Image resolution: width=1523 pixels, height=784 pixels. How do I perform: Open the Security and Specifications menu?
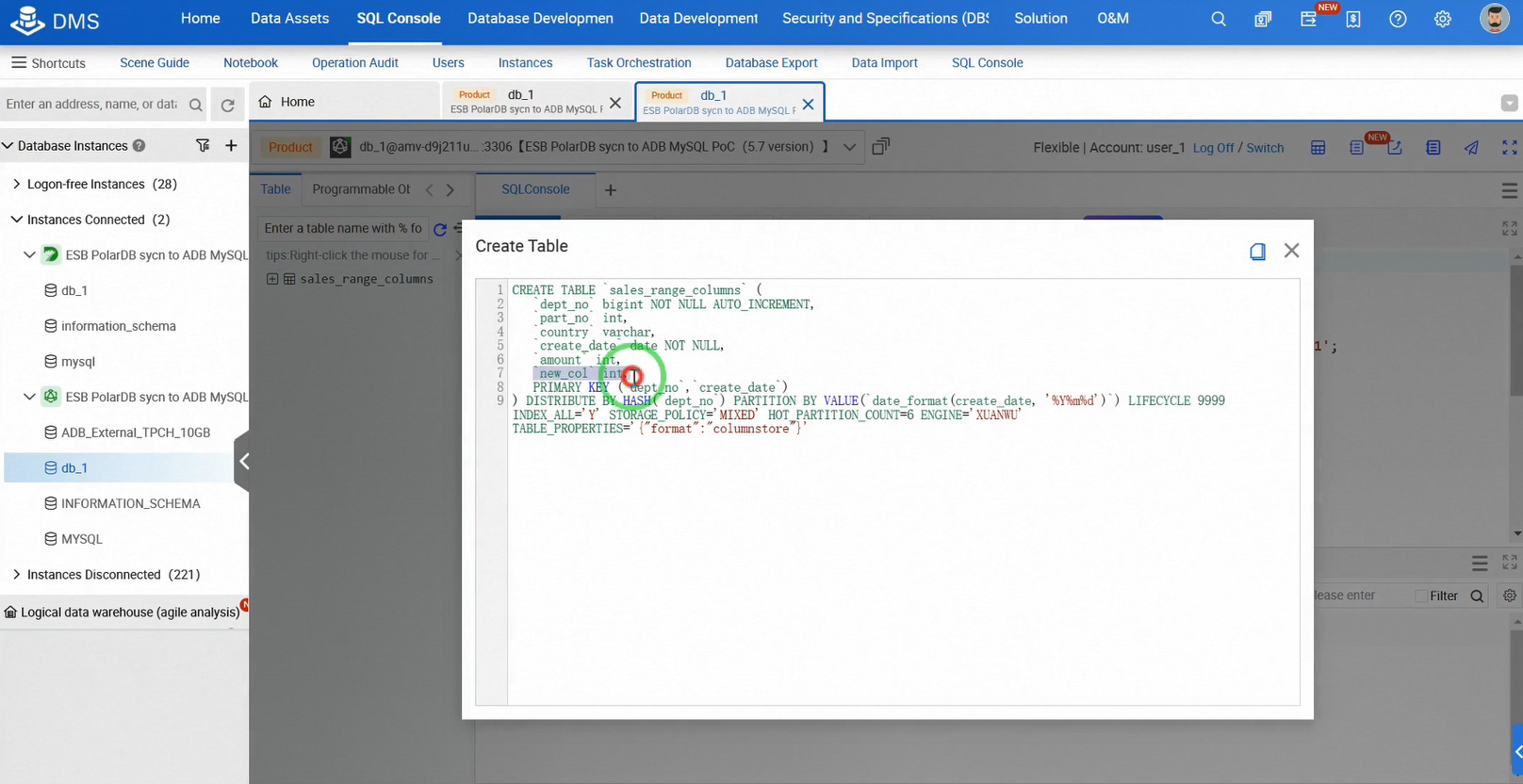point(885,19)
